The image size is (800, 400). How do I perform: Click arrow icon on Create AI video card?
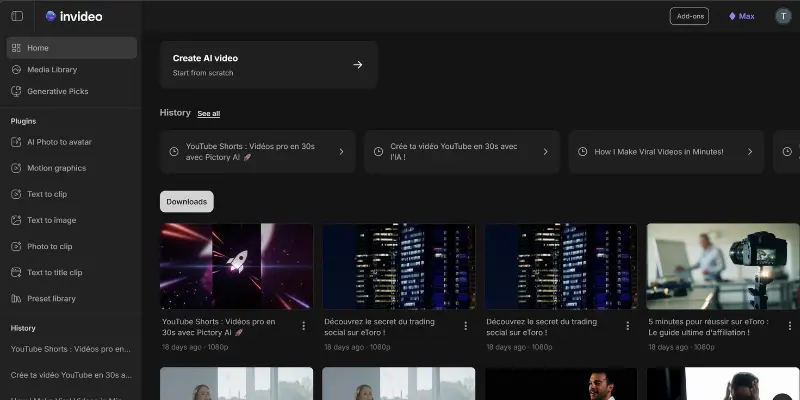358,65
